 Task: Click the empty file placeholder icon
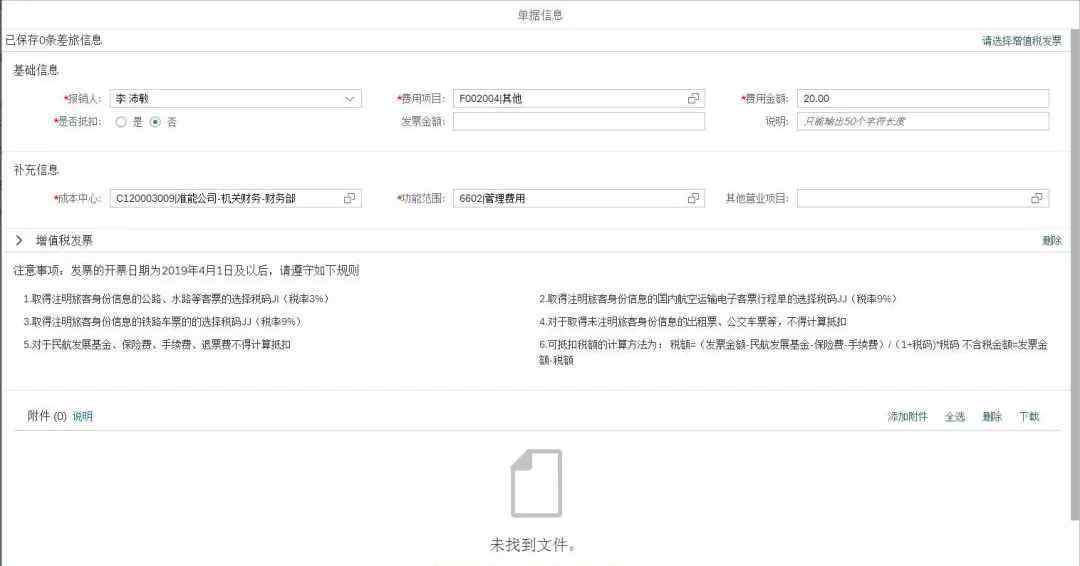pos(536,483)
